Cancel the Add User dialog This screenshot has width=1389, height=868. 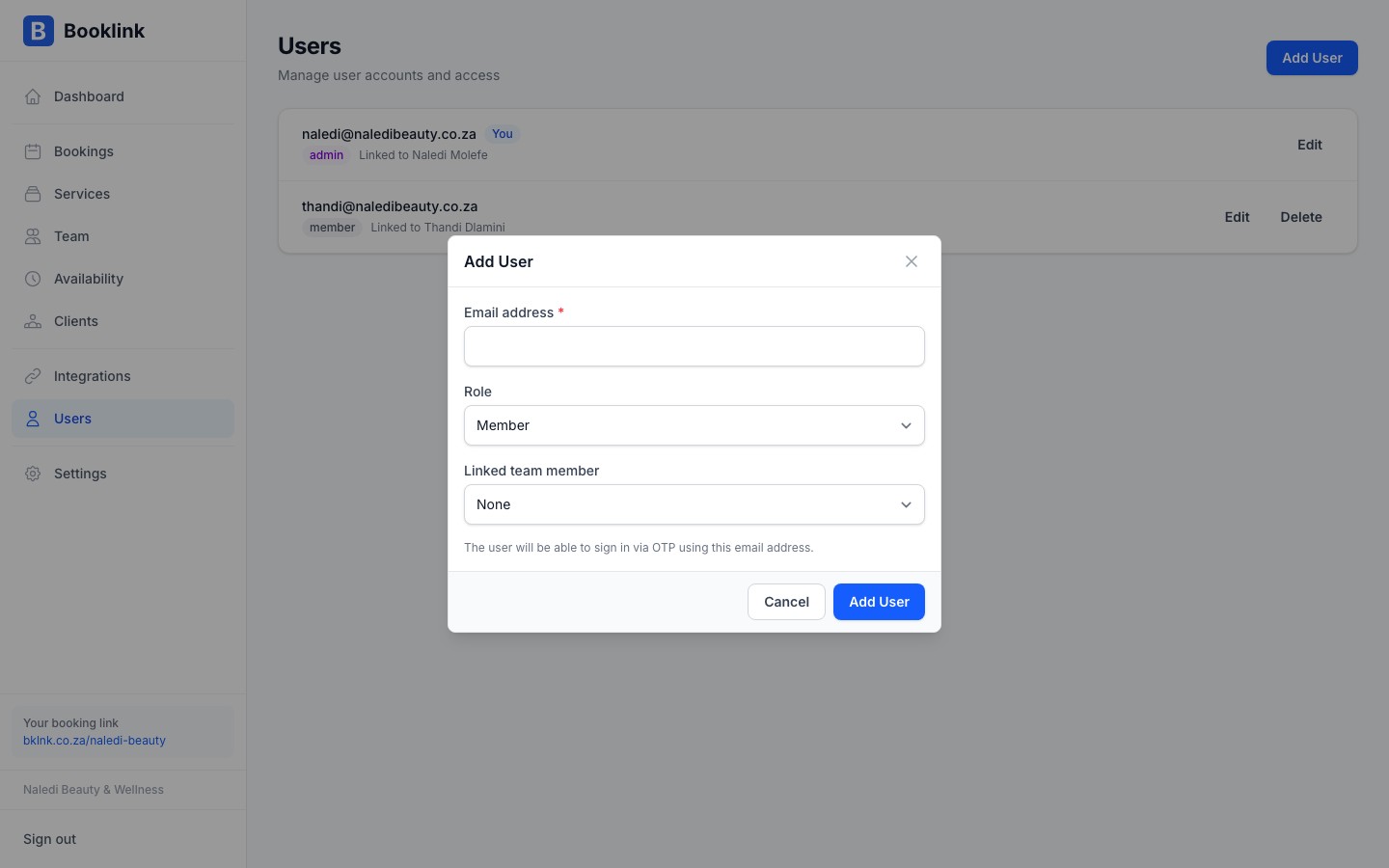tap(786, 602)
